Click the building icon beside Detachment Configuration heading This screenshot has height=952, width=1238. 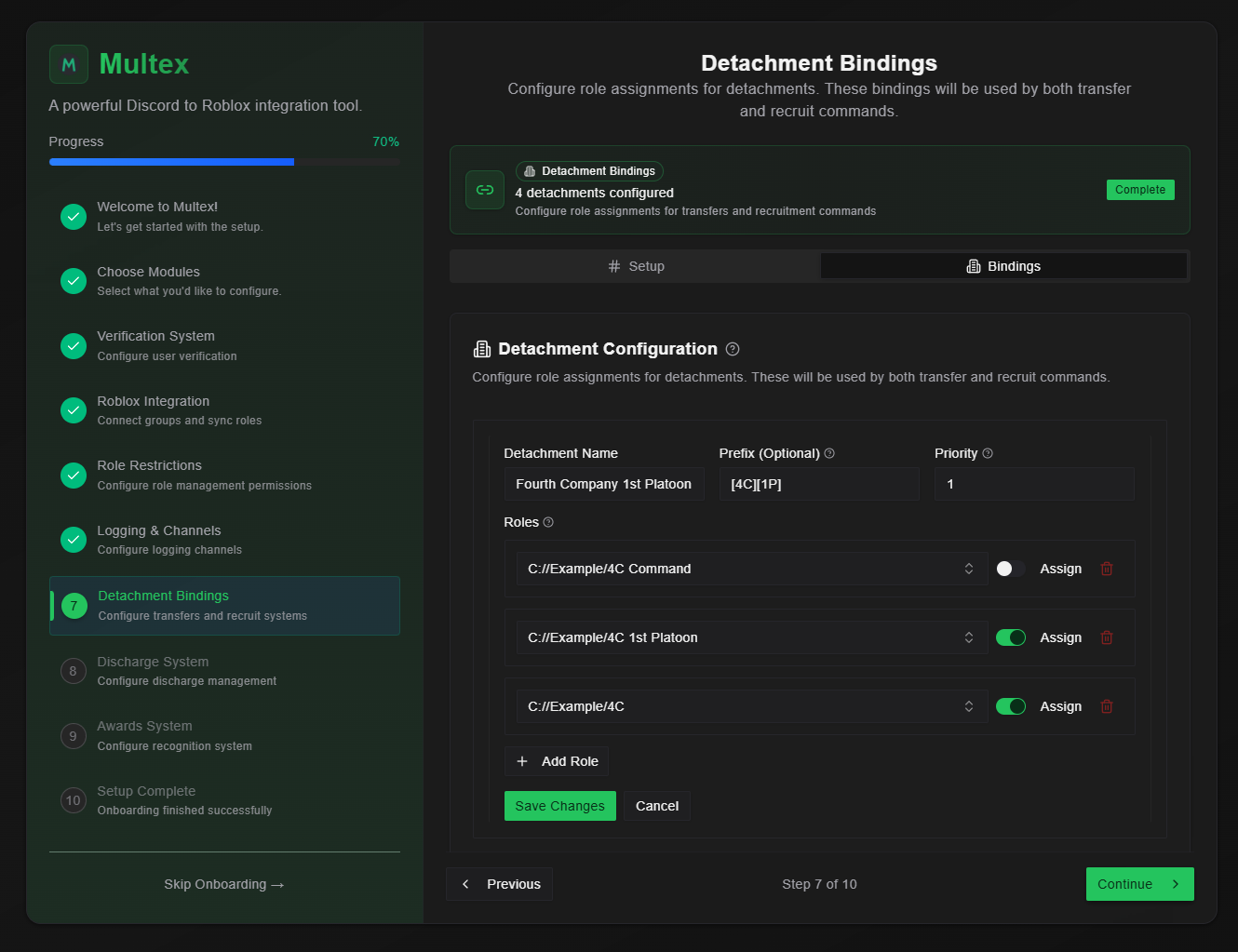coord(482,349)
